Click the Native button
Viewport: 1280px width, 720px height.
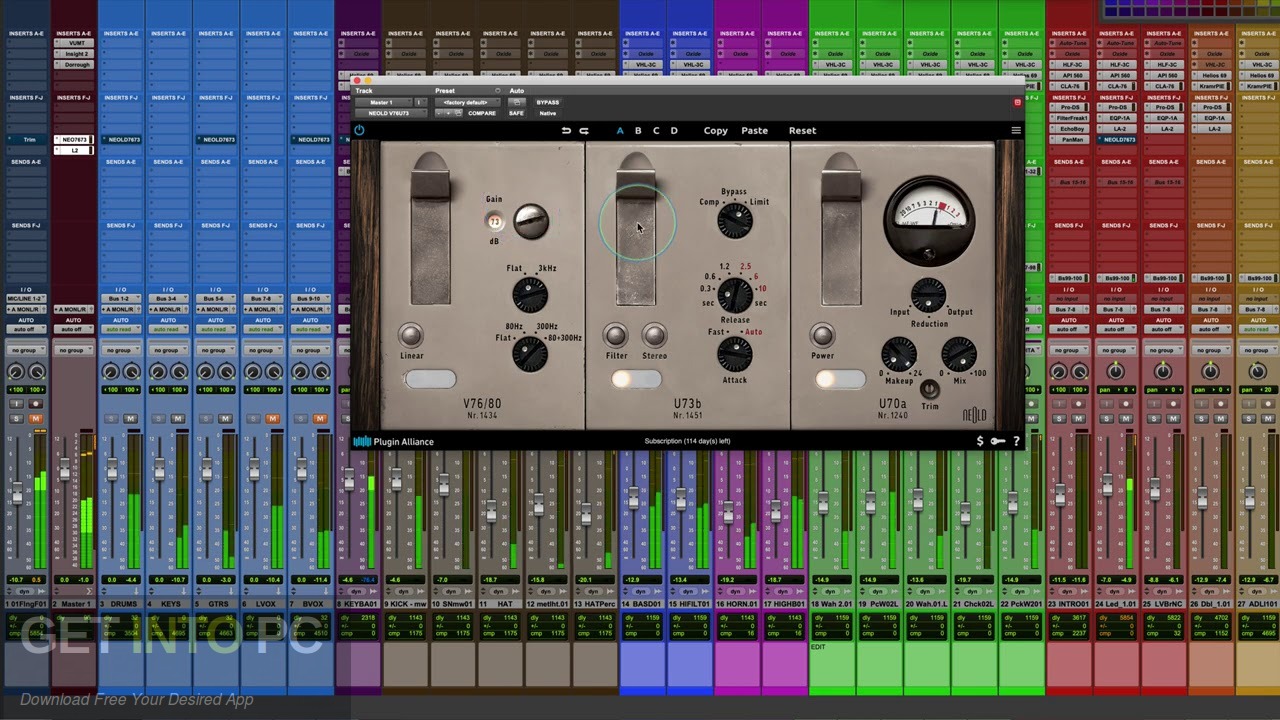pyautogui.click(x=548, y=113)
